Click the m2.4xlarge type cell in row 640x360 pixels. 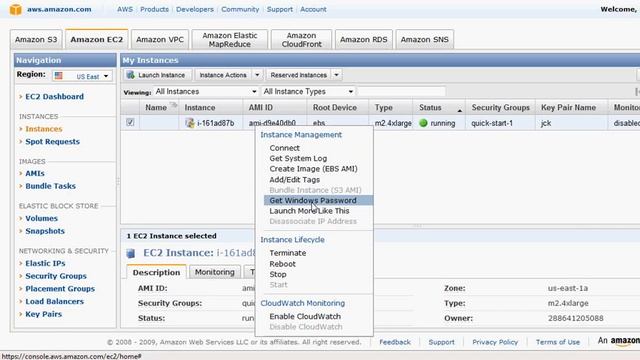click(393, 123)
